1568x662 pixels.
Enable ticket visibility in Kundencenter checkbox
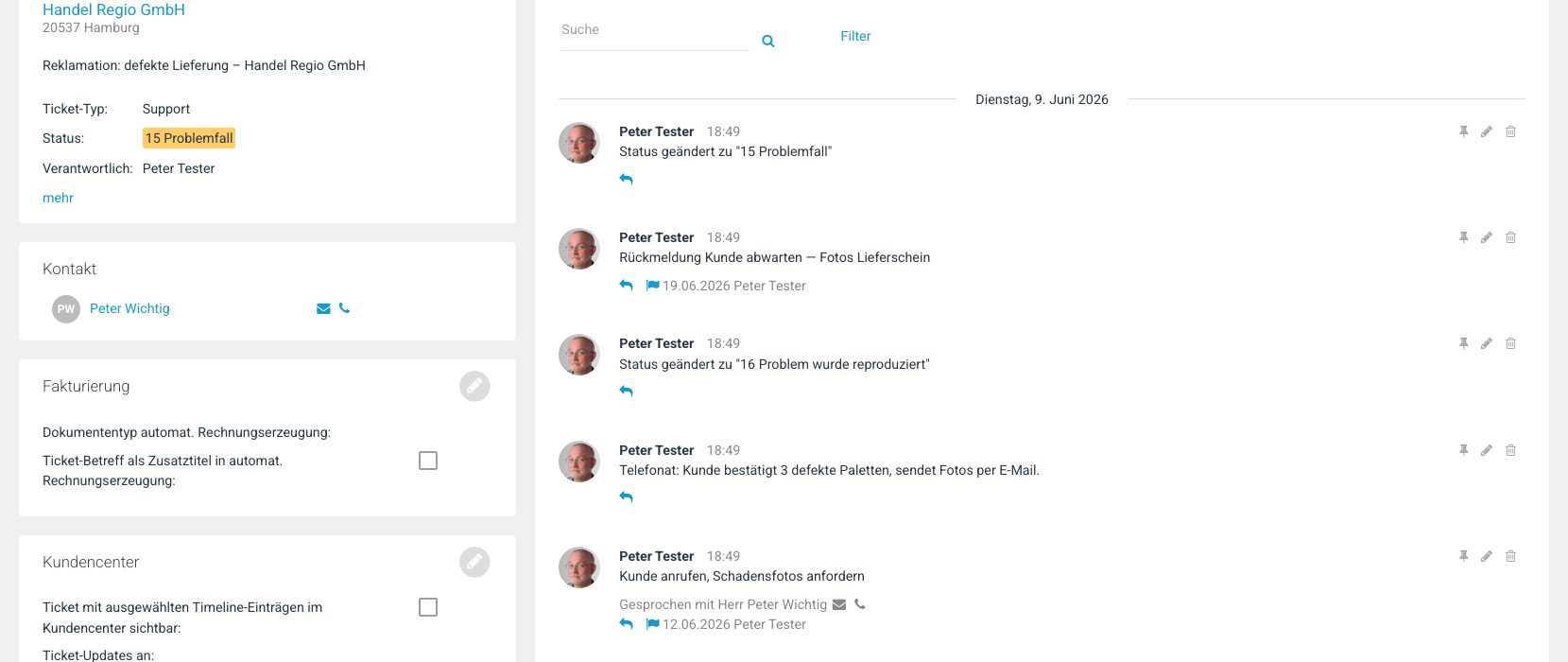[x=428, y=607]
